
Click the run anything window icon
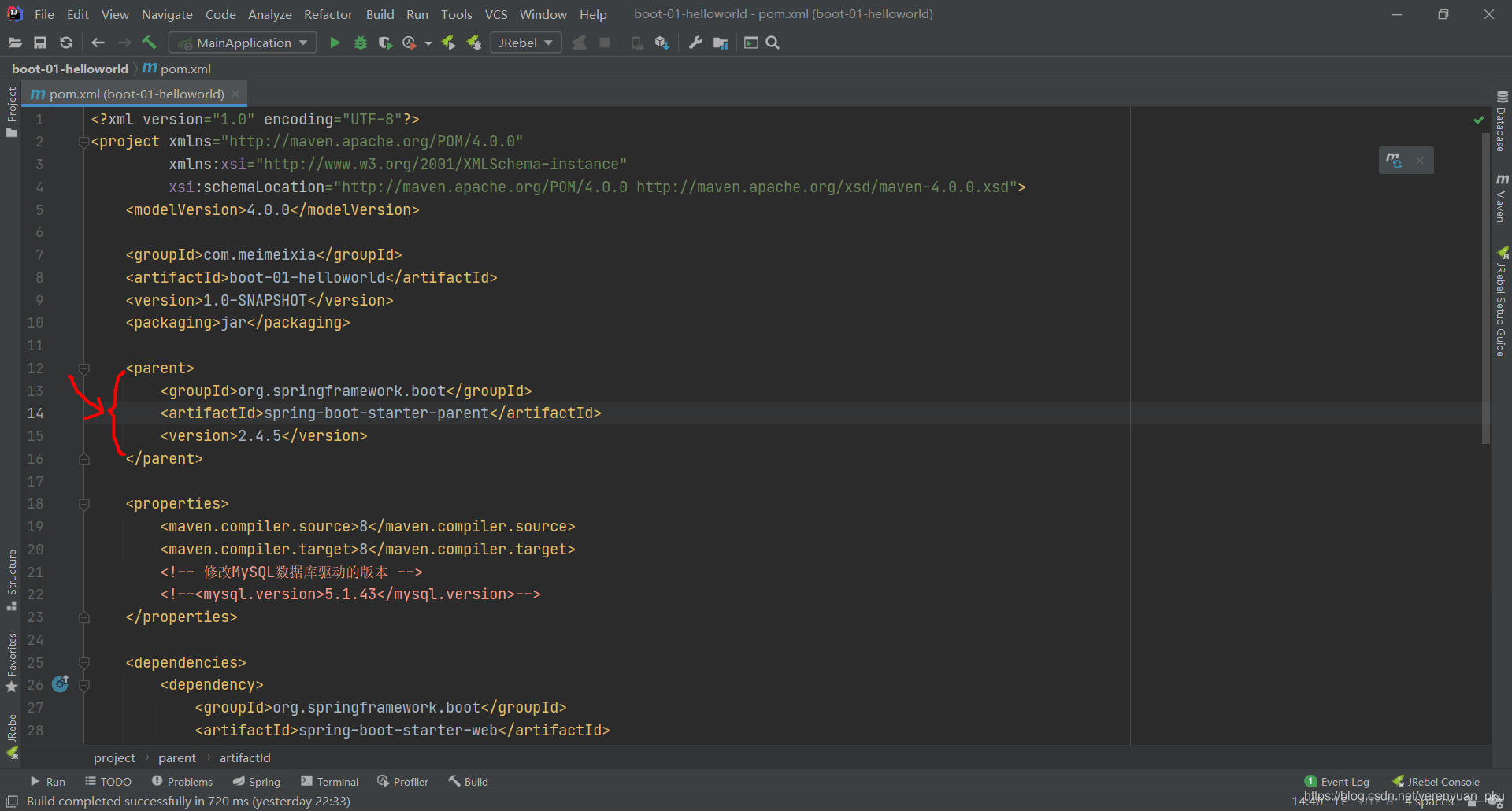[751, 43]
